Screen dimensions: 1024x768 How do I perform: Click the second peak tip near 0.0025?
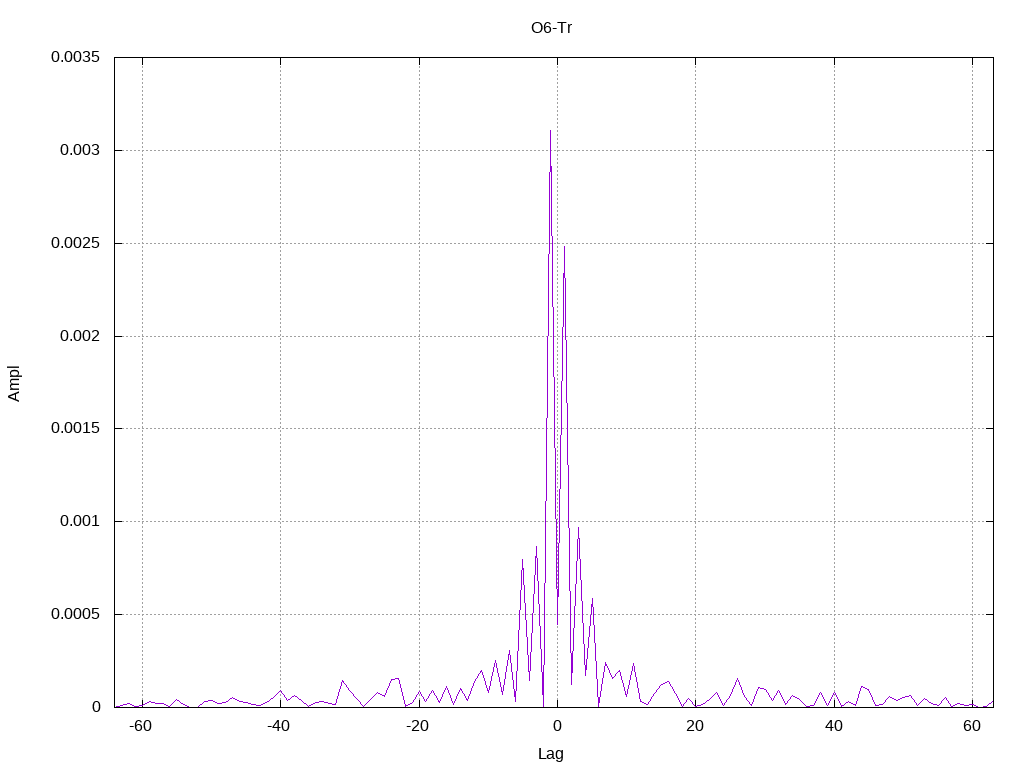[x=564, y=247]
